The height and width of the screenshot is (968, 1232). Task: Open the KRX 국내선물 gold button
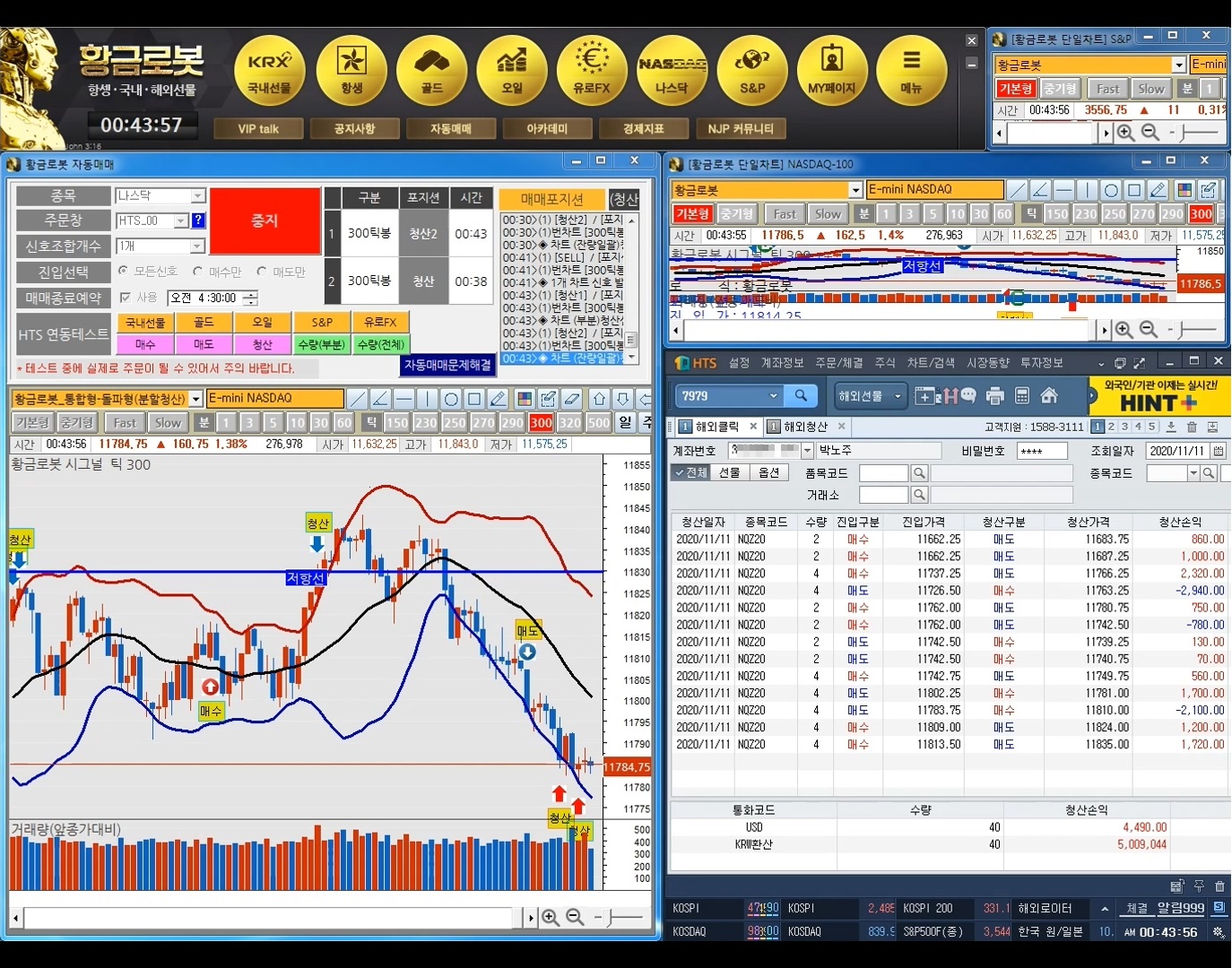(x=270, y=71)
